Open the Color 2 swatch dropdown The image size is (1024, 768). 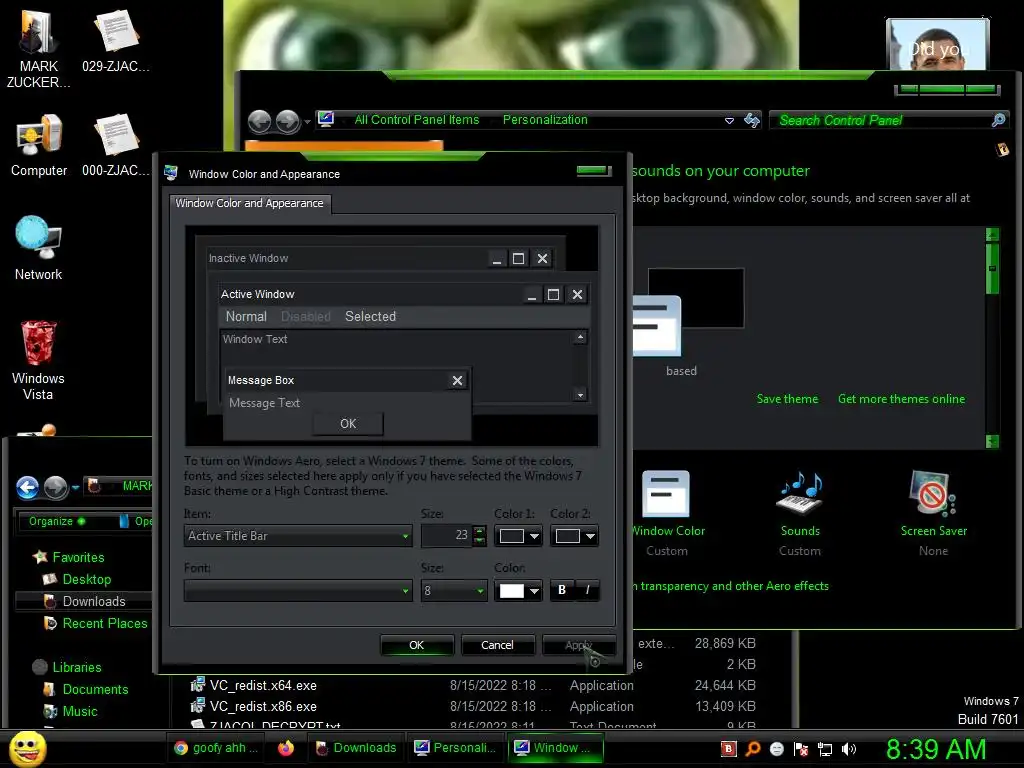tap(574, 536)
